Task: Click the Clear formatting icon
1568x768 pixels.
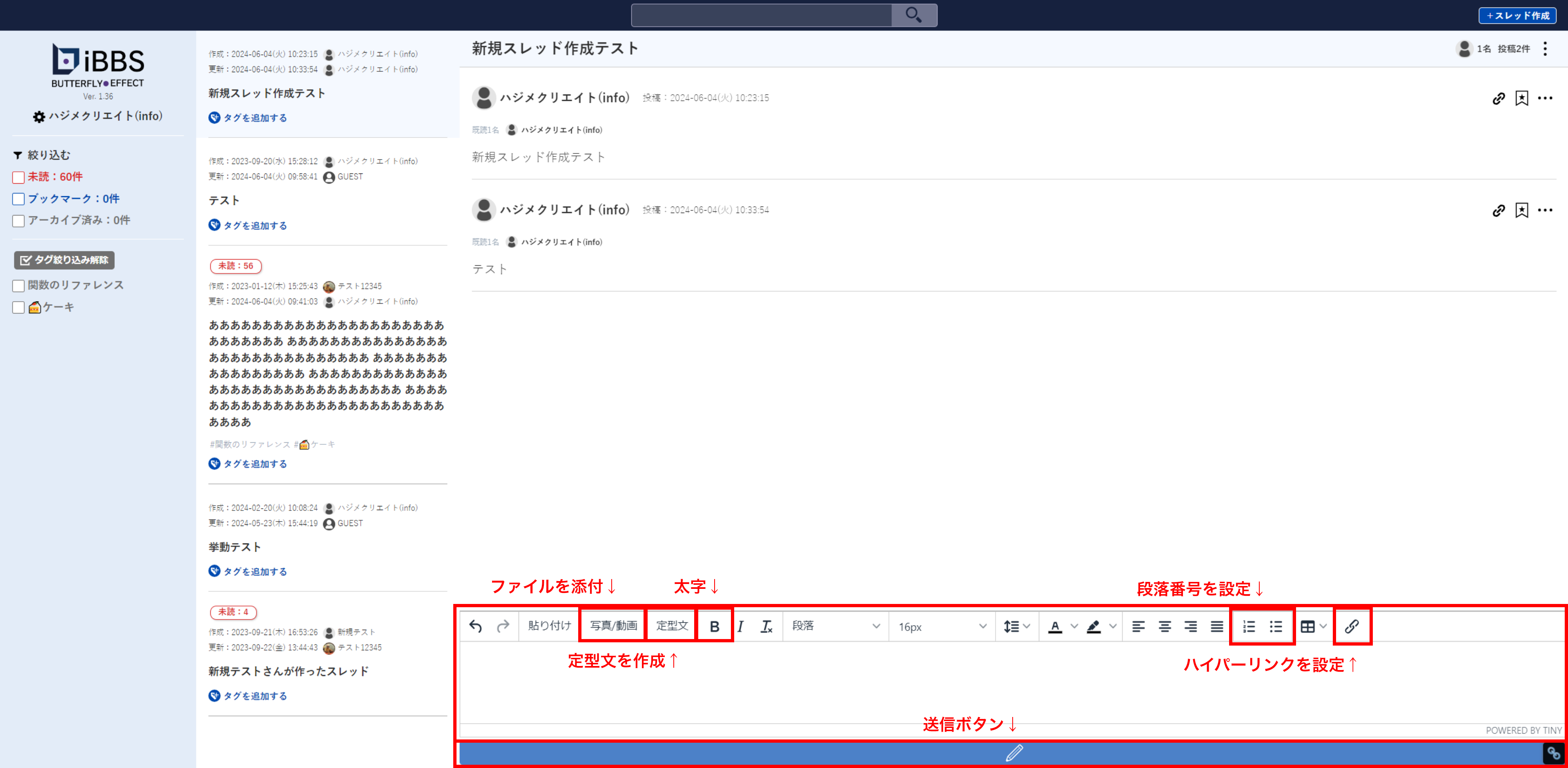Action: coord(766,626)
